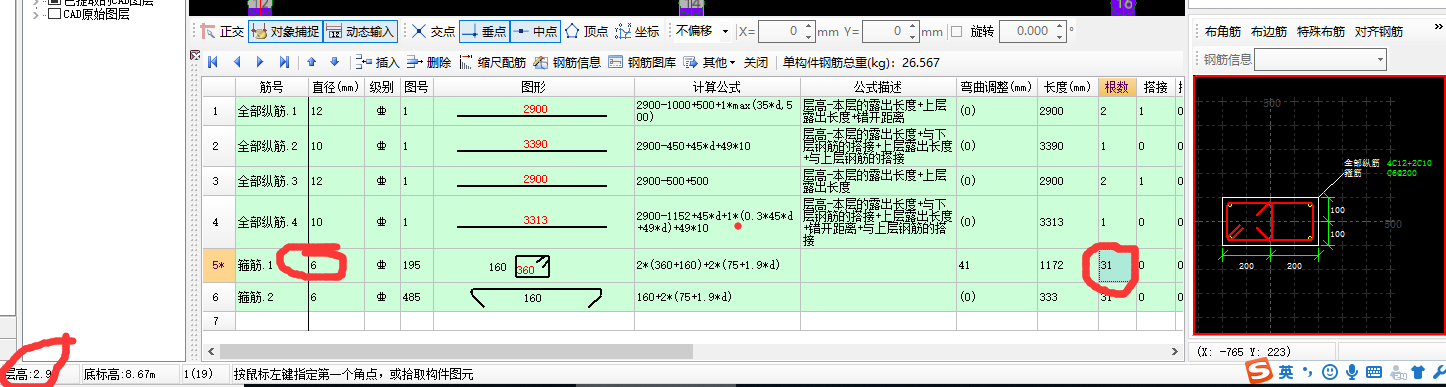Click the 公式描述 column header
This screenshot has height=387, width=1446.
(x=878, y=87)
